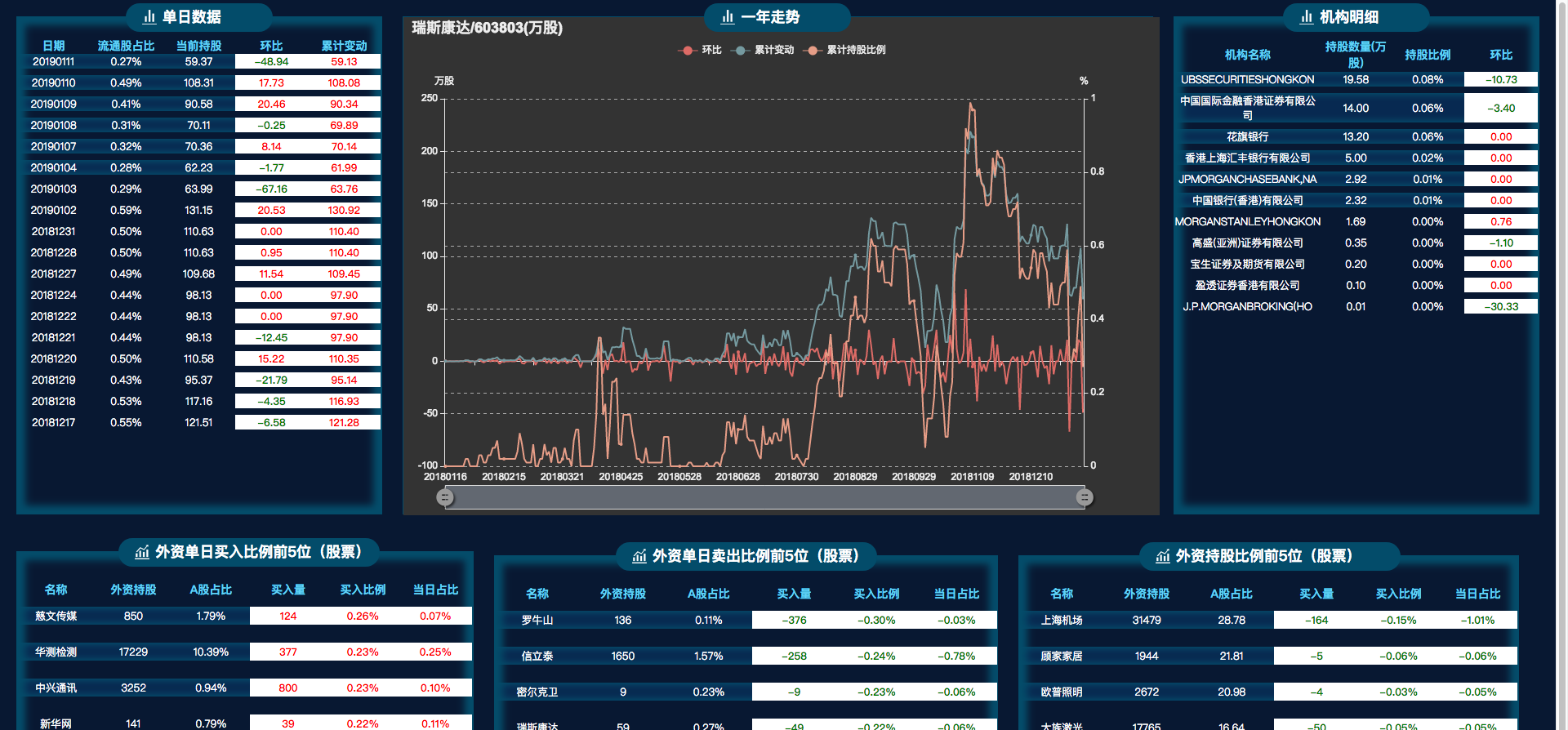Click 顾家家居 in the holdings ratio table
The height and width of the screenshot is (730, 1568).
tap(1062, 656)
